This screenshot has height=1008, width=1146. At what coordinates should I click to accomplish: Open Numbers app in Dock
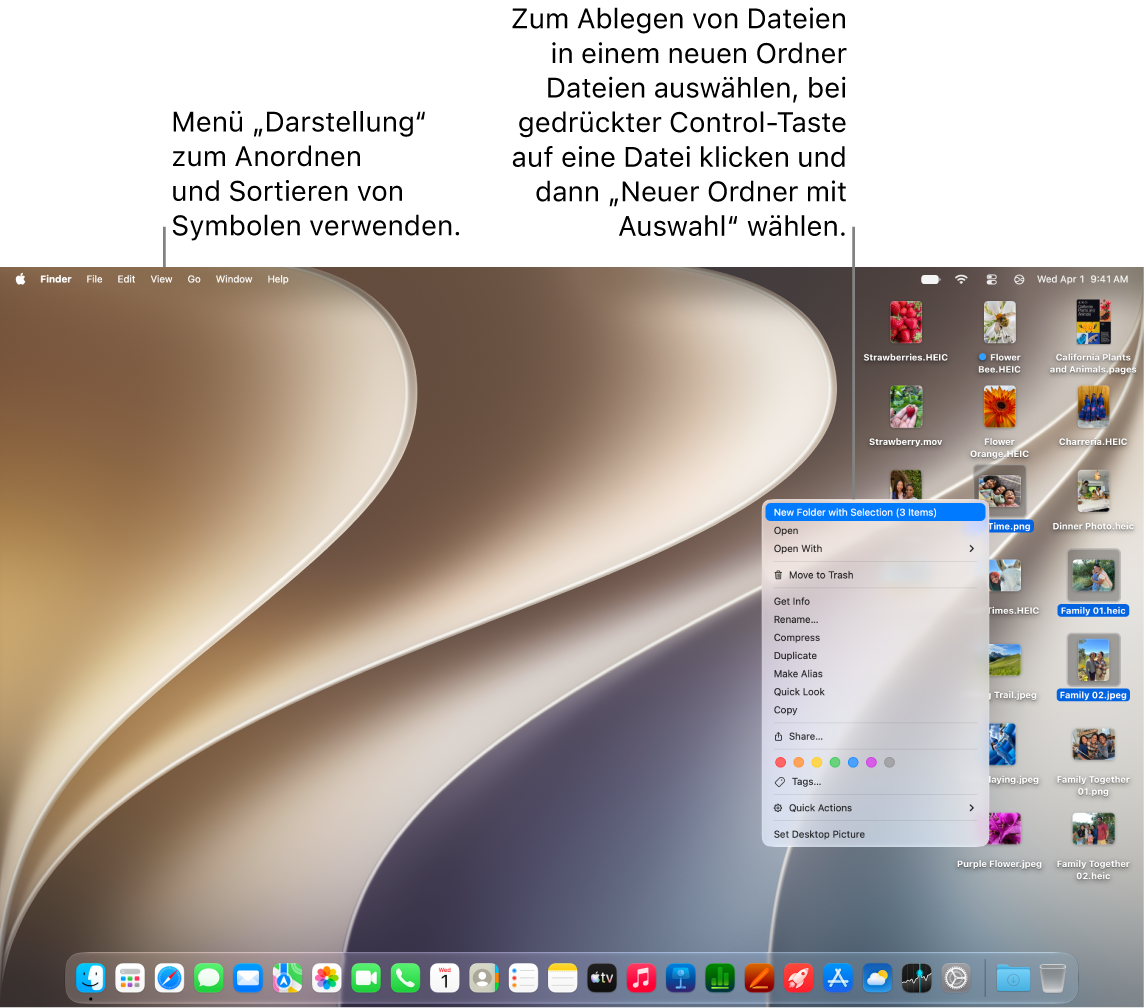tap(720, 978)
